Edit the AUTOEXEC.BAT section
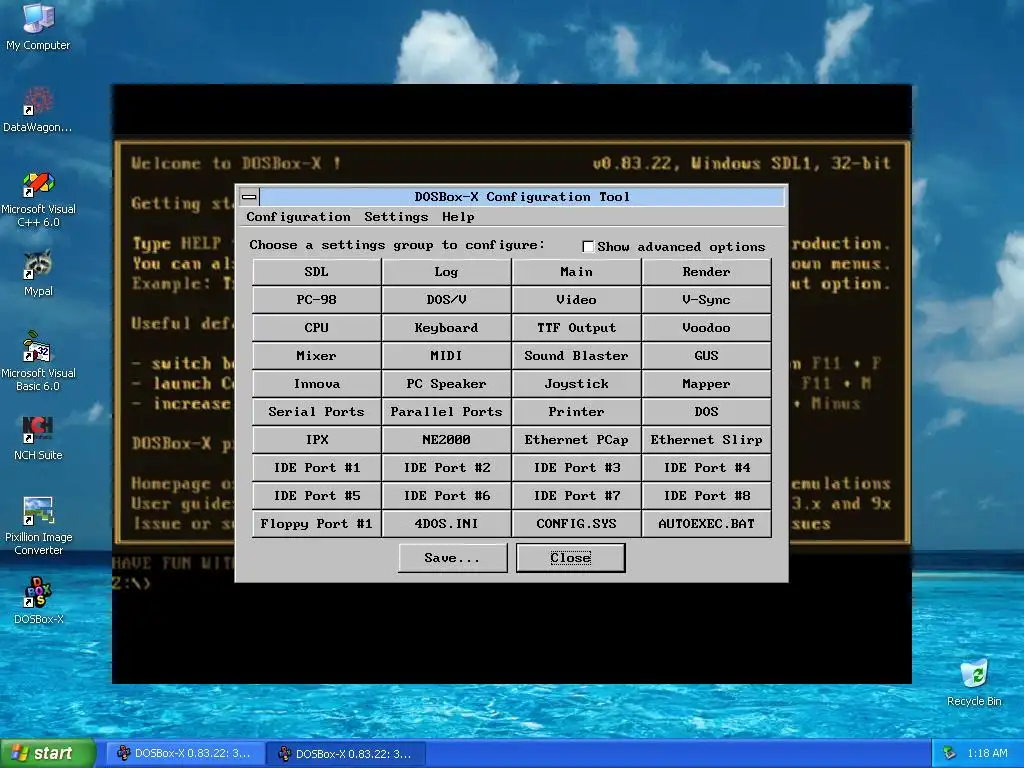 coord(706,524)
